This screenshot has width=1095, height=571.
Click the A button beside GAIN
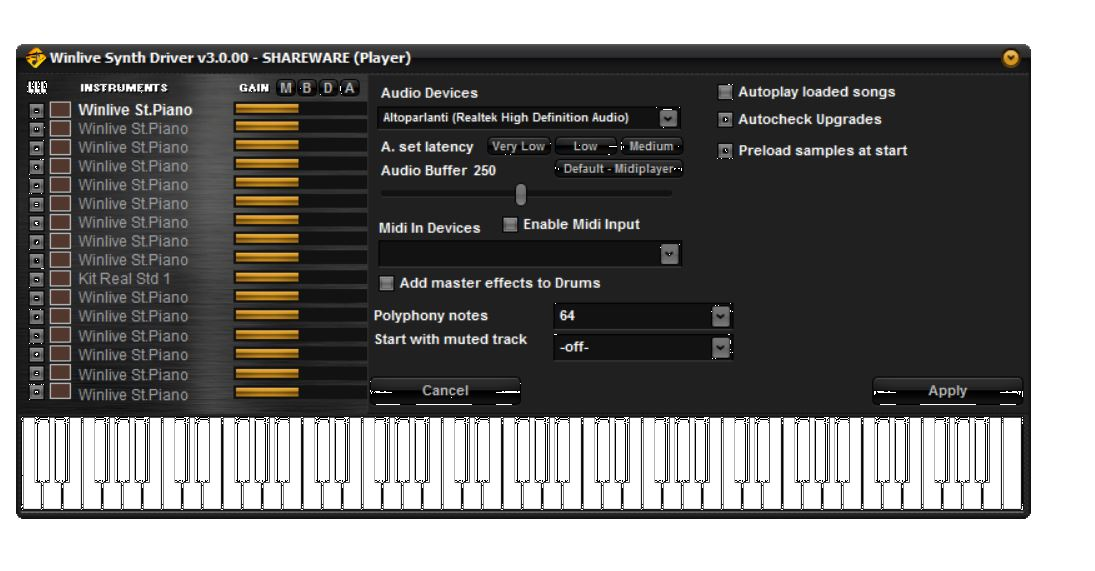[349, 88]
